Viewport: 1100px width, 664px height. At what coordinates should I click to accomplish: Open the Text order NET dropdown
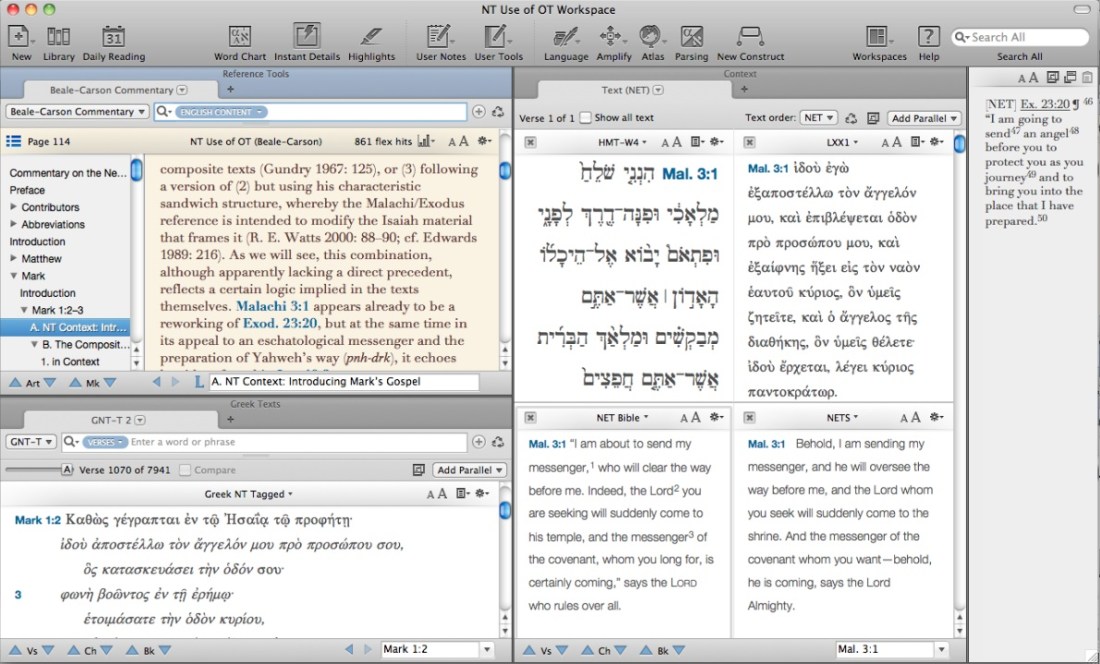coord(819,118)
